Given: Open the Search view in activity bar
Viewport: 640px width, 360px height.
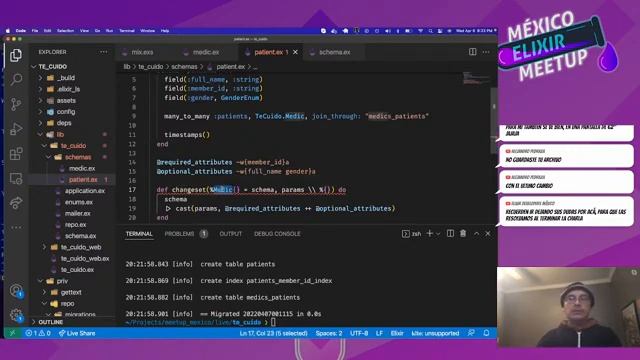Looking at the screenshot, I should pyautogui.click(x=16, y=79).
